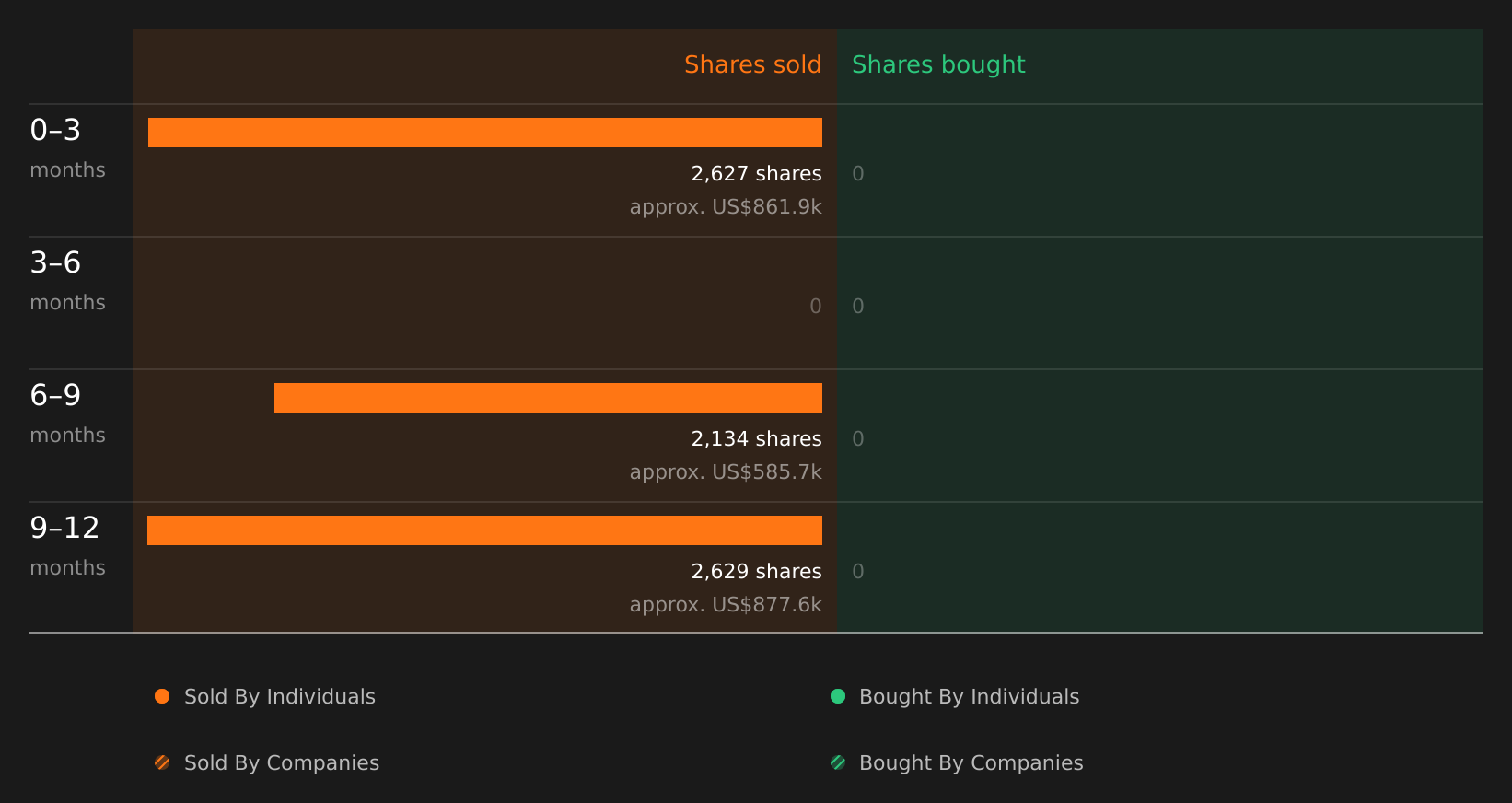Select the 0–3 months sold bar

[x=485, y=133]
